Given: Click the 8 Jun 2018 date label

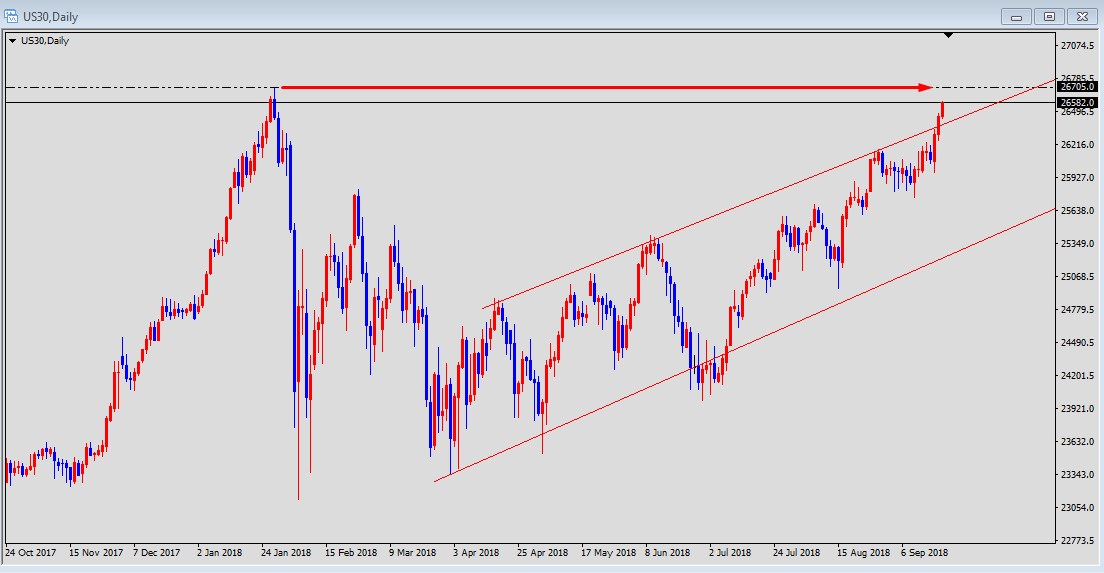Looking at the screenshot, I should pos(667,553).
